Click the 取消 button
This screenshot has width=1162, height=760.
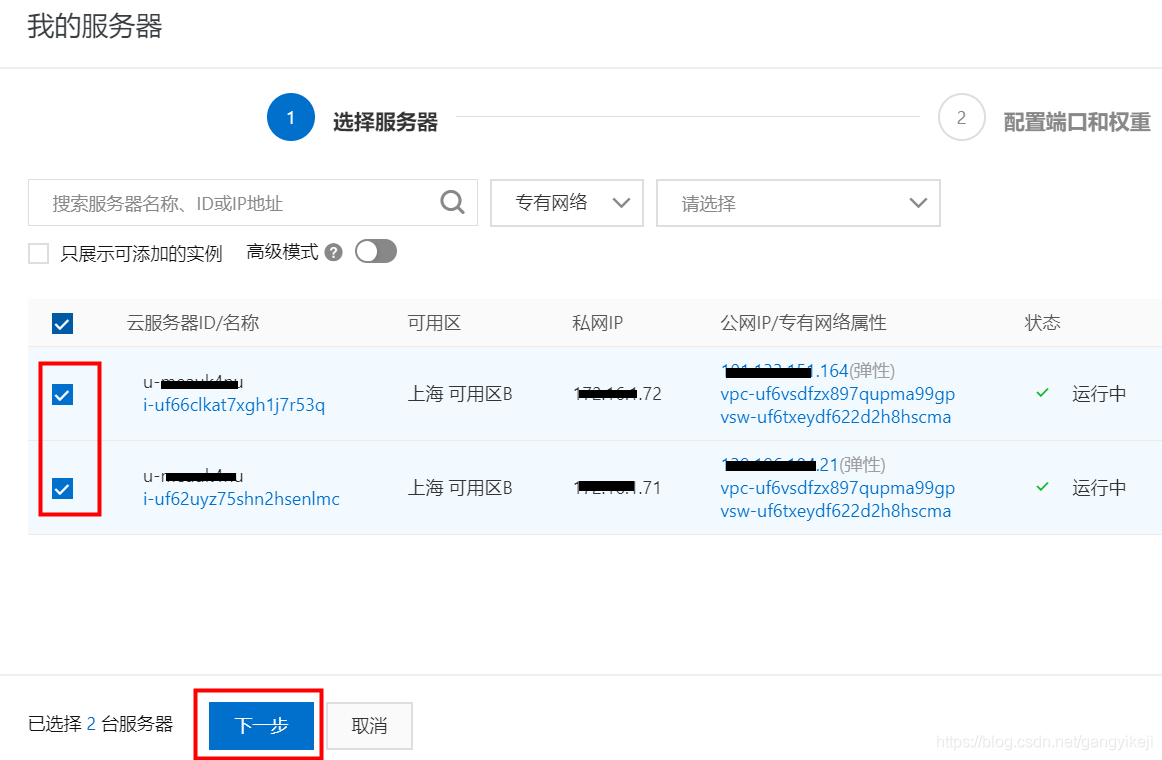(x=369, y=725)
